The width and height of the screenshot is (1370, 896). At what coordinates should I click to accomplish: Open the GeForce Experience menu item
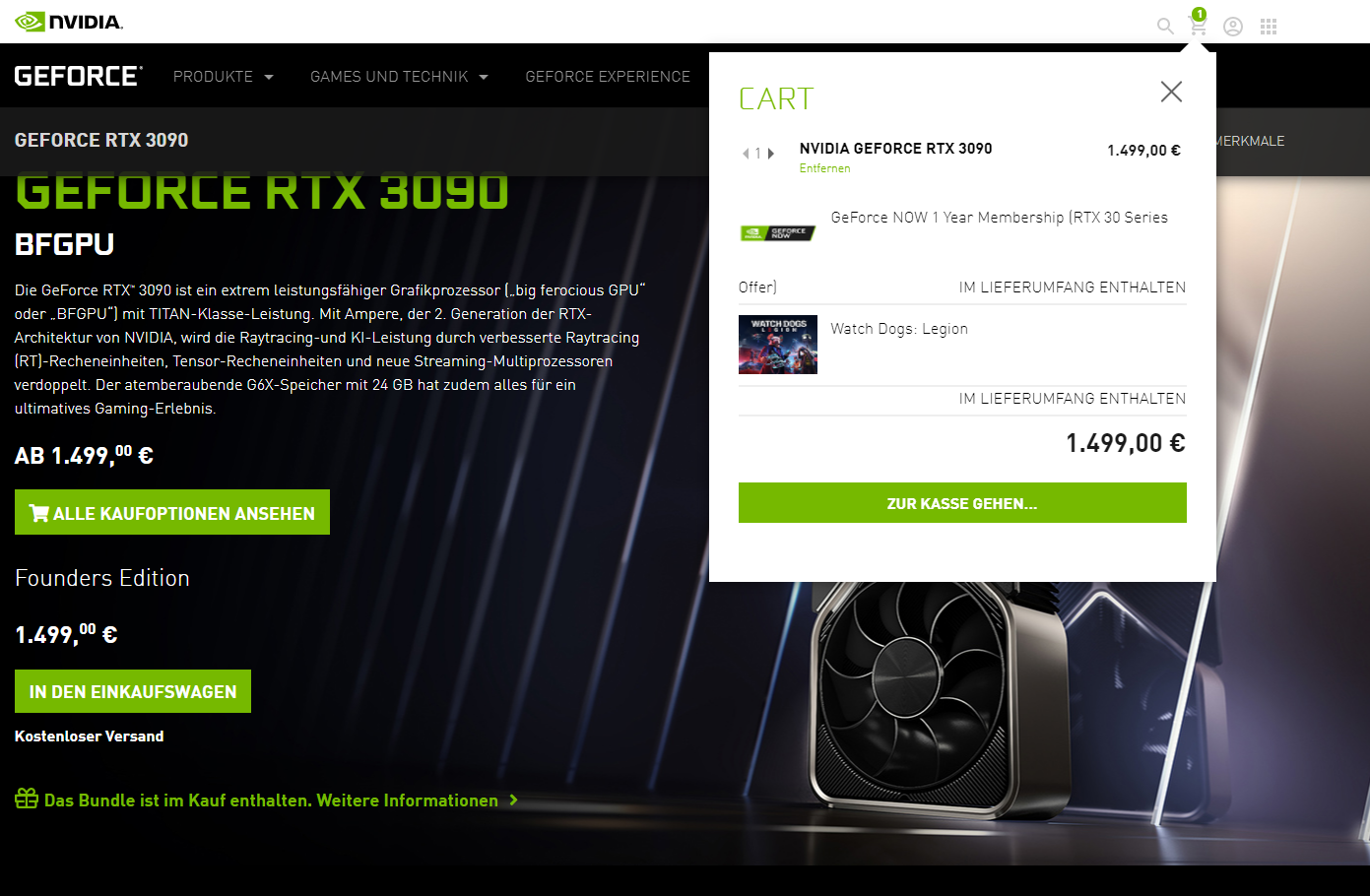click(608, 77)
